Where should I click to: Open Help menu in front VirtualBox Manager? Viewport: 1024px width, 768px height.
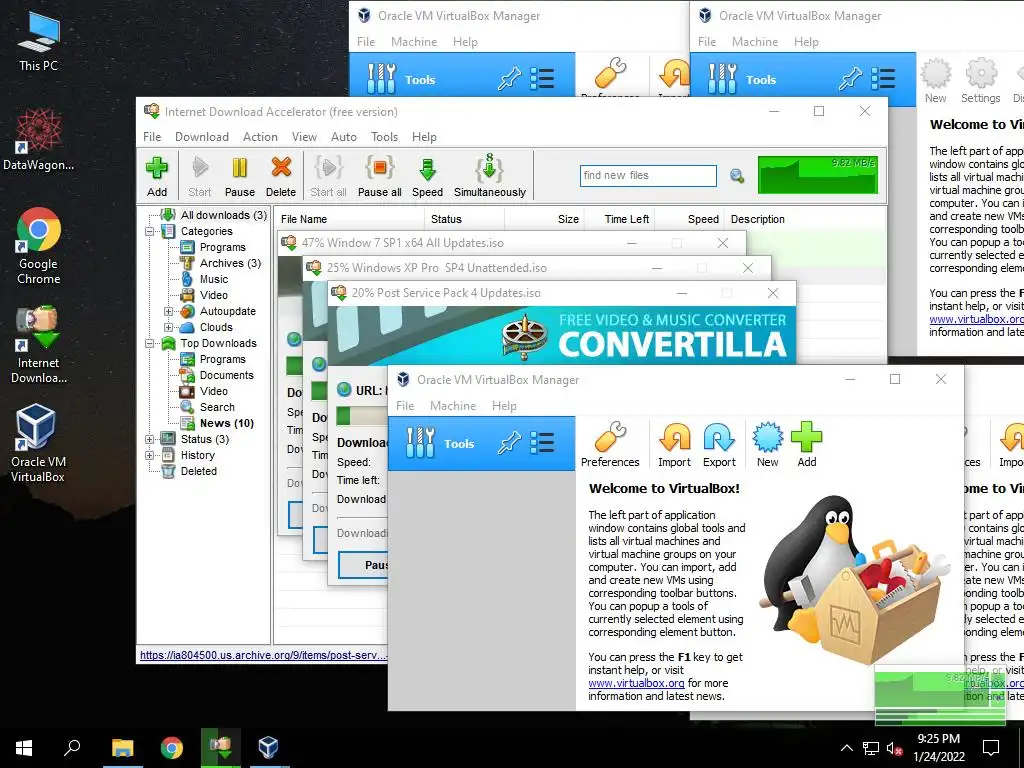[504, 406]
